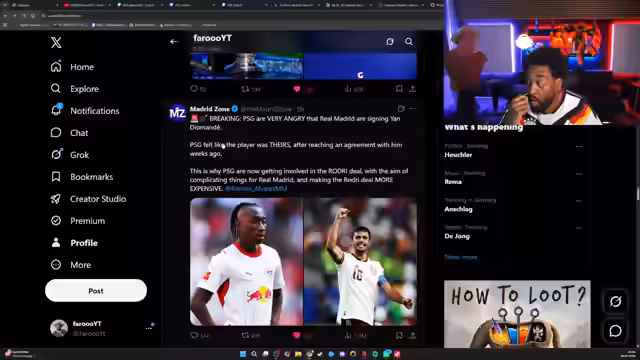Expand account switcher dots next to faroooYT
Viewport: 640px width, 360px height.
click(x=149, y=328)
